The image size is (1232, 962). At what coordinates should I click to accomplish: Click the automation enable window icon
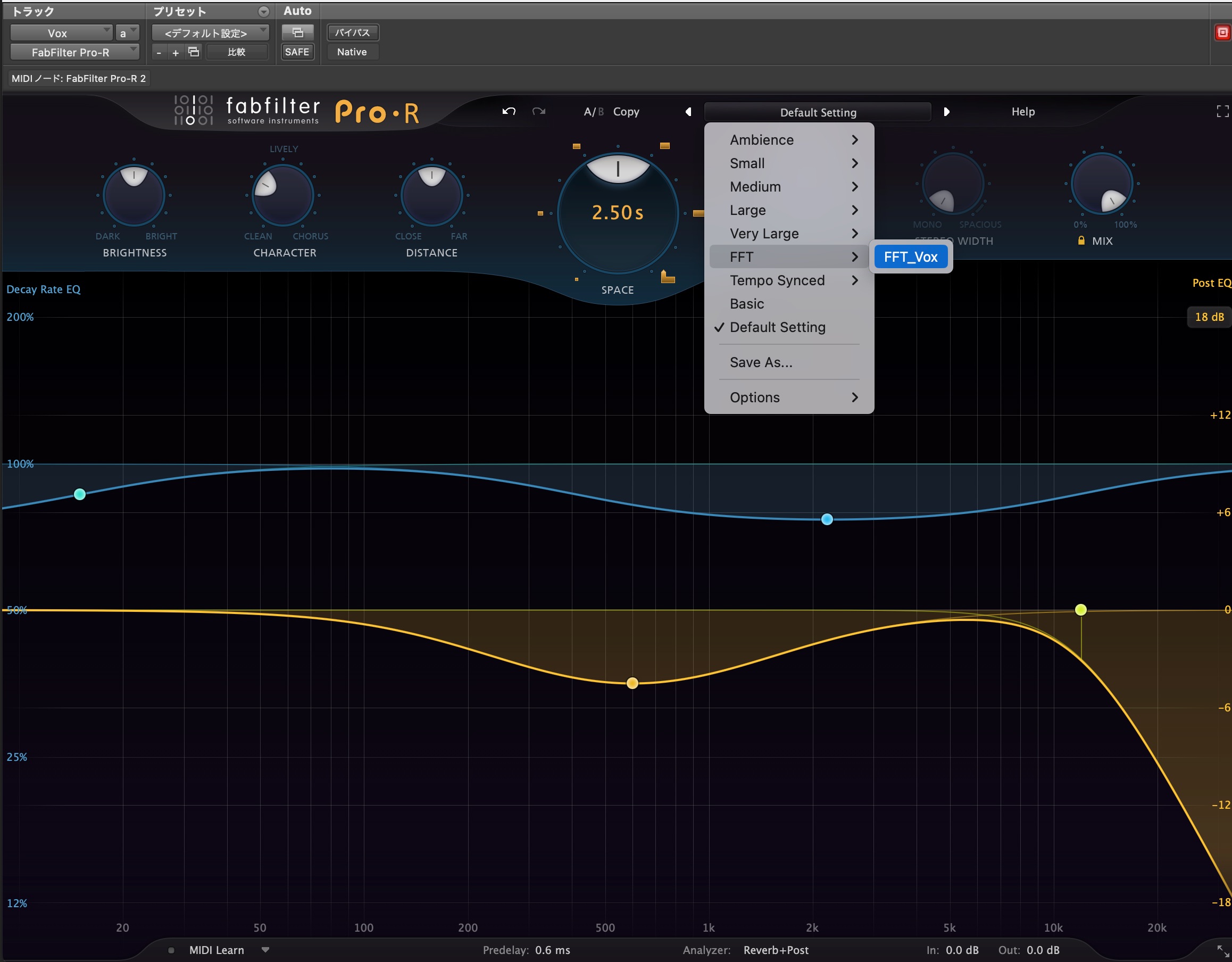(x=297, y=33)
